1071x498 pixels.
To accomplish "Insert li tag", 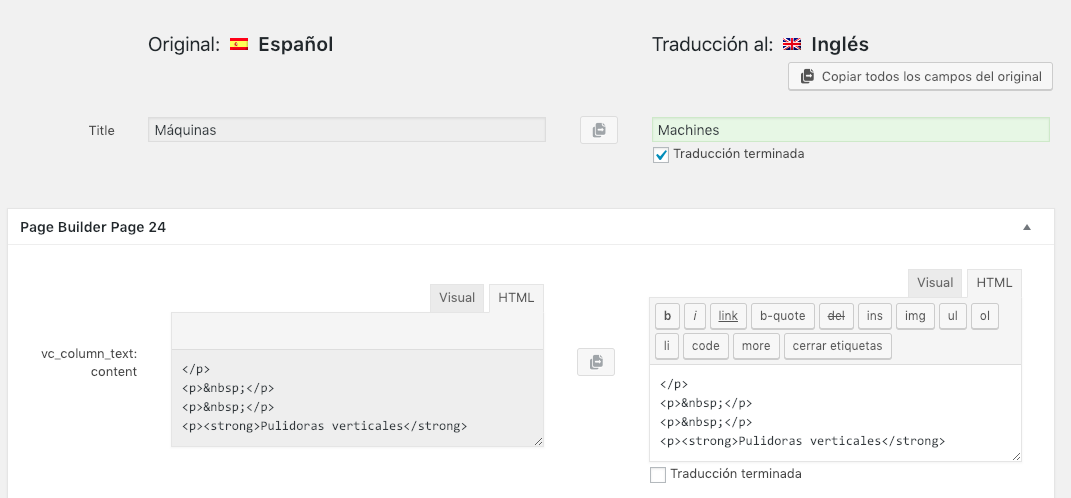I will [667, 346].
